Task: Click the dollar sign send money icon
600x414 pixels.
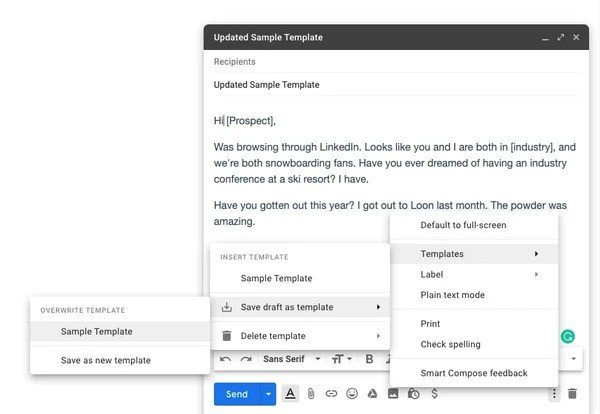Action: [x=434, y=394]
